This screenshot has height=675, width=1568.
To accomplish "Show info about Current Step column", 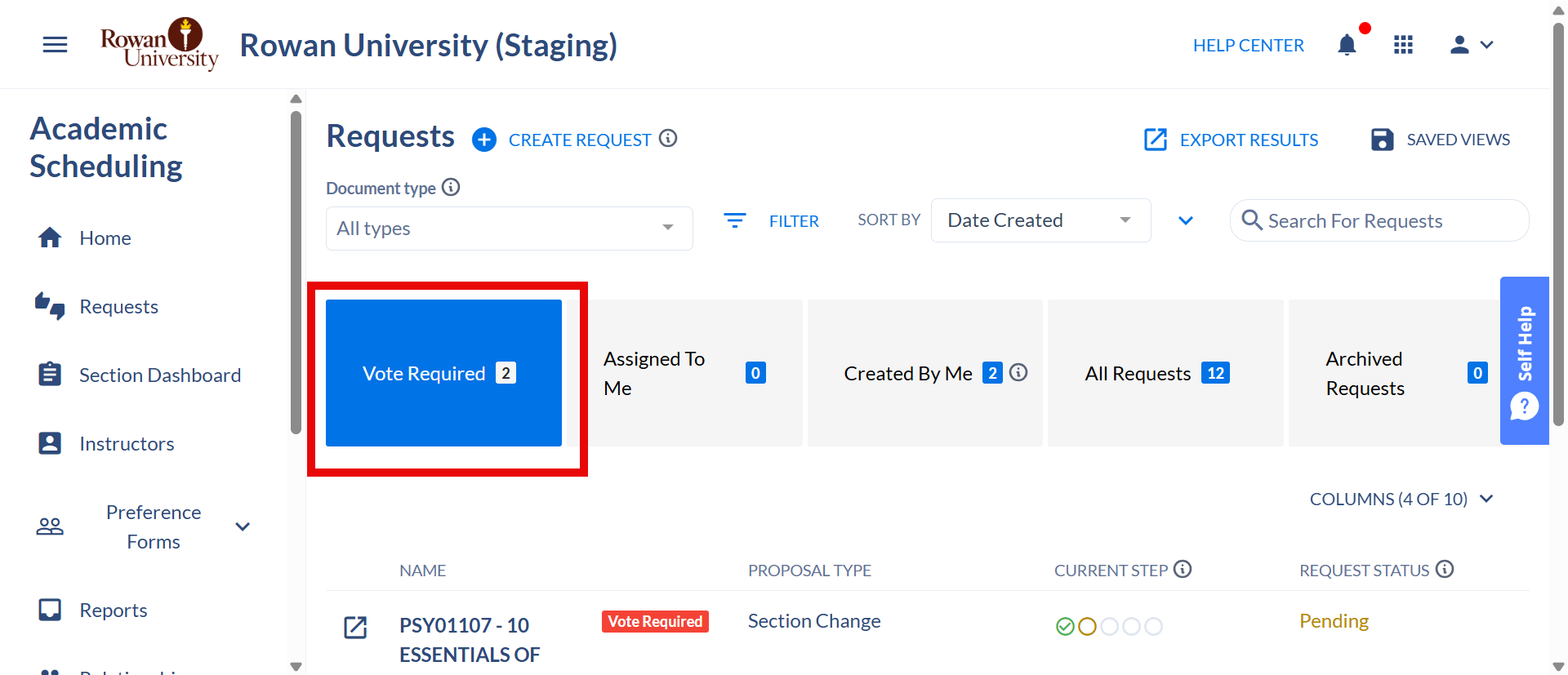I will coord(1183,569).
